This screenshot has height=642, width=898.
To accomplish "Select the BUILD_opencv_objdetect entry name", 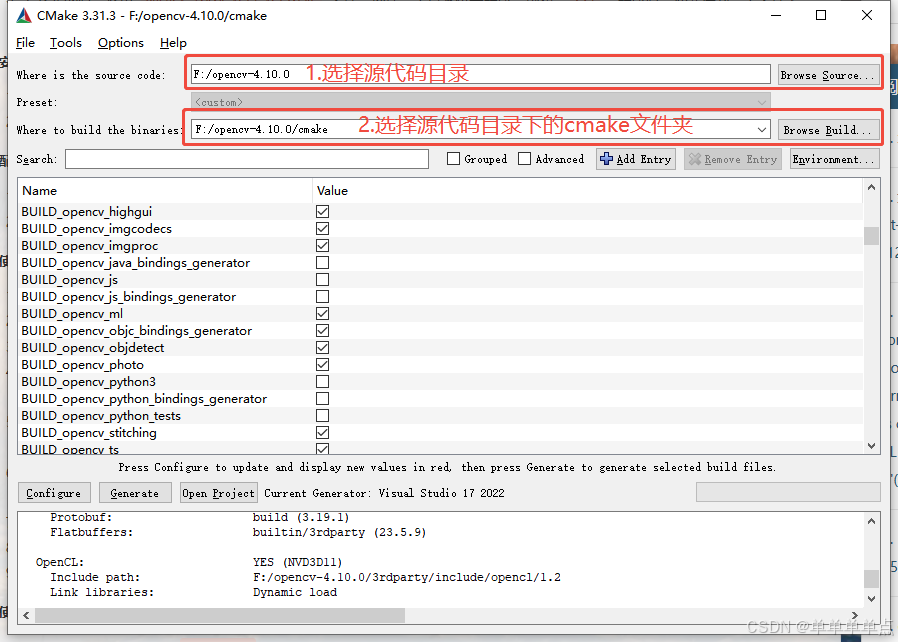I will tap(93, 348).
